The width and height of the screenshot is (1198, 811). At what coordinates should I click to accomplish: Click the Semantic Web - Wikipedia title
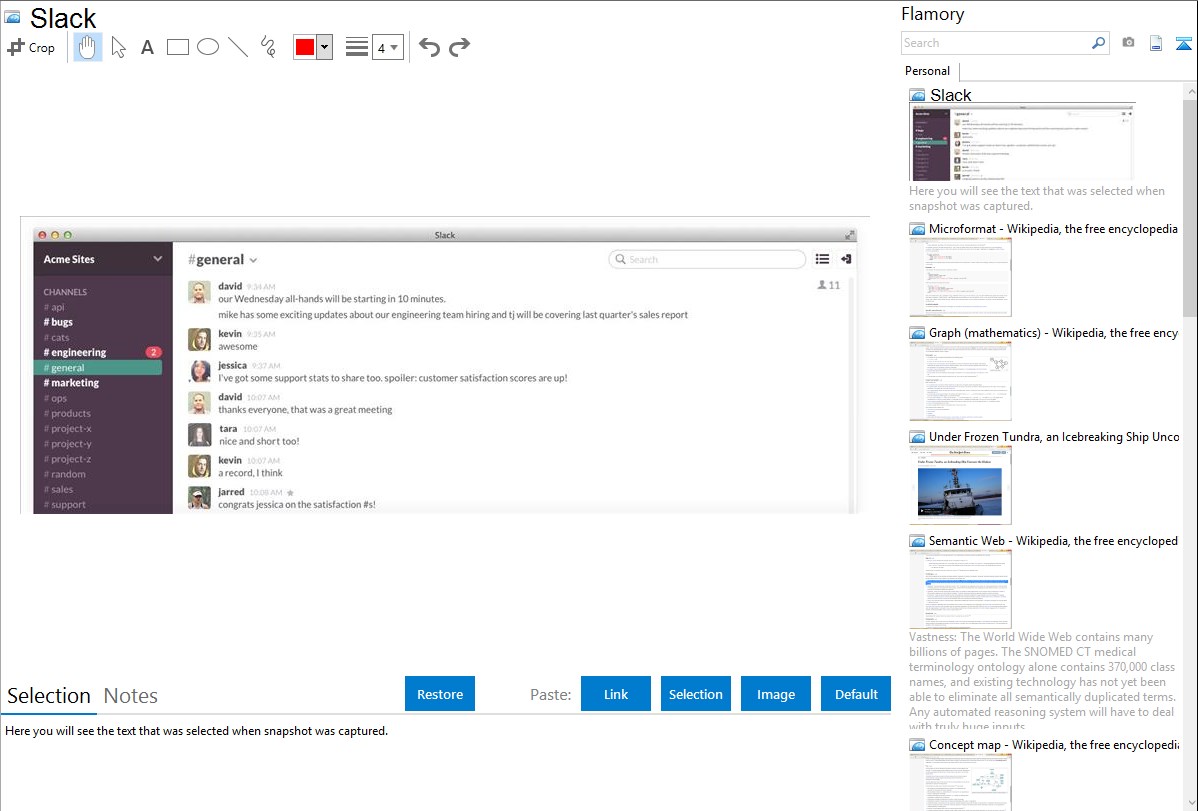click(x=1053, y=540)
